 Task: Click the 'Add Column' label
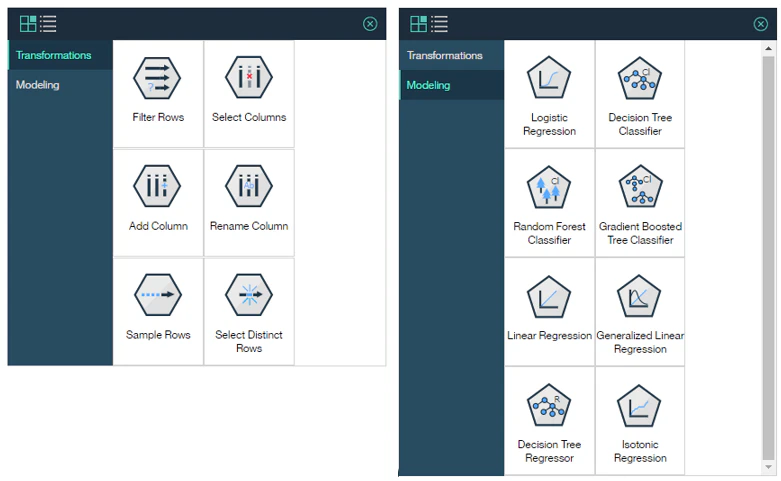pos(158,226)
